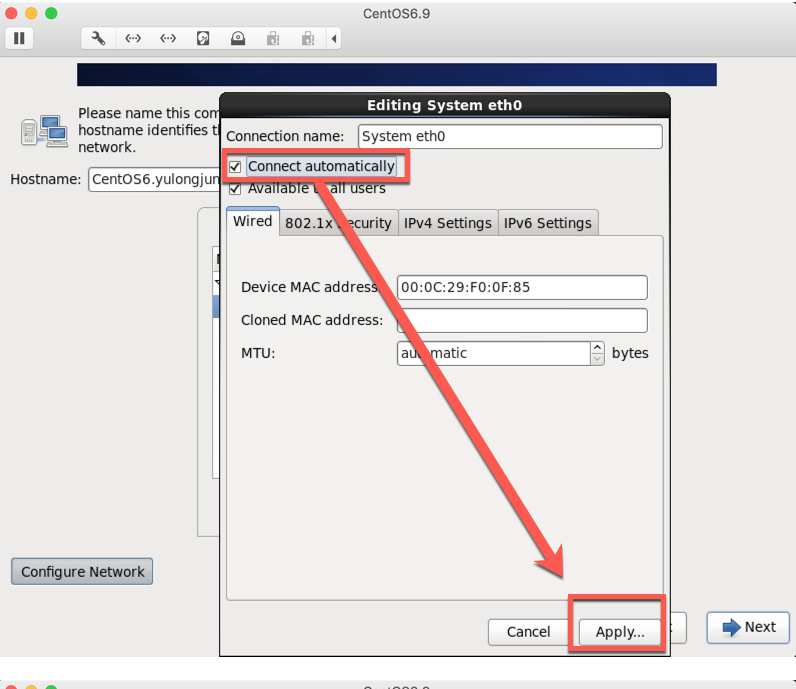Toggle the Available to all users checkbox

(x=235, y=188)
